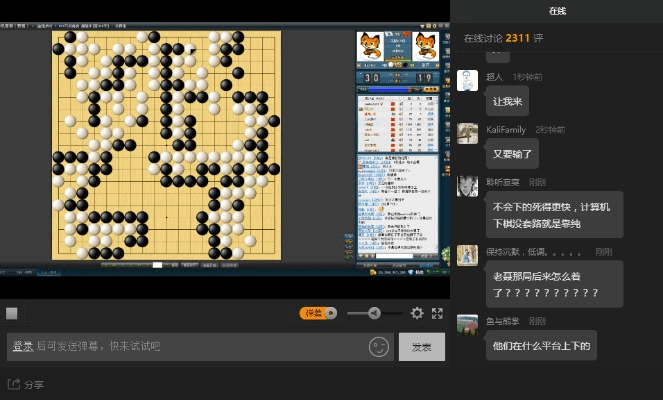
Task: Select the 在线 tab header
Action: 557,11
